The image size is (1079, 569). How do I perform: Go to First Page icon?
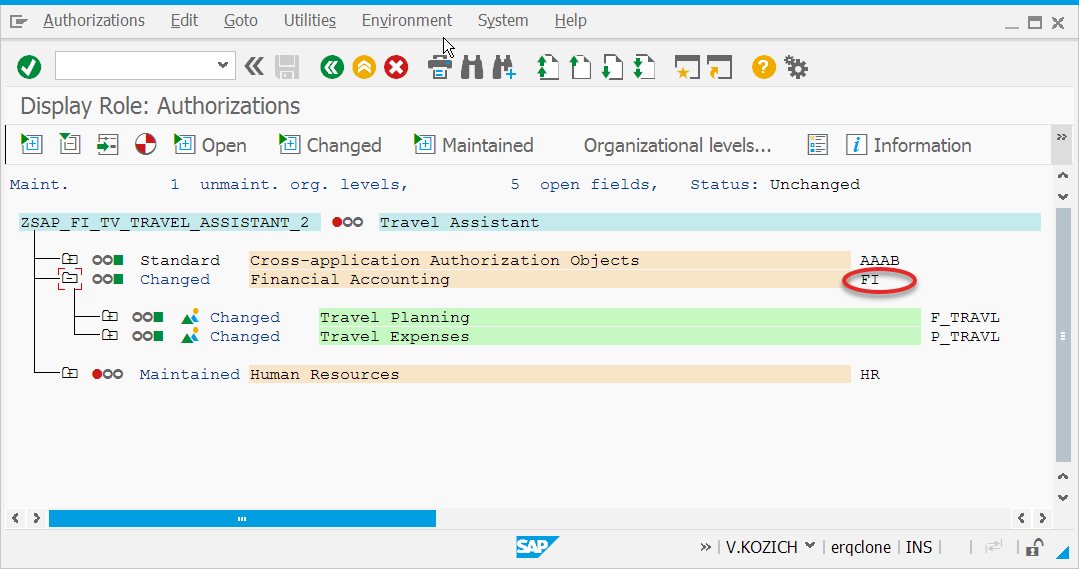click(x=548, y=67)
